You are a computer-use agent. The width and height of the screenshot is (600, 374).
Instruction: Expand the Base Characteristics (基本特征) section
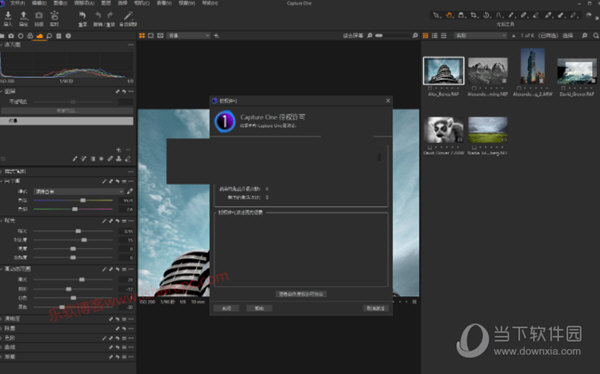(2, 171)
